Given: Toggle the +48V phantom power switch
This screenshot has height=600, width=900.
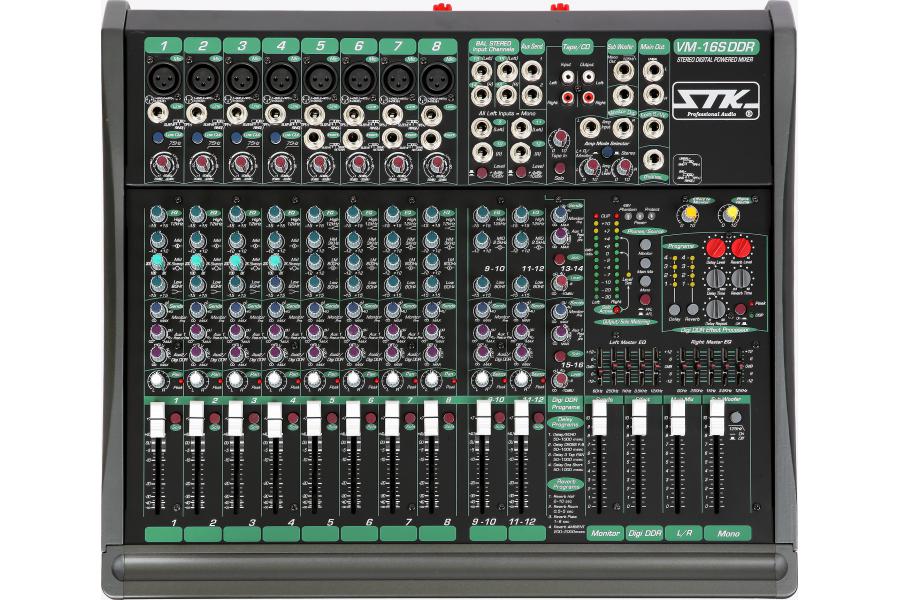Looking at the screenshot, I should [x=628, y=215].
